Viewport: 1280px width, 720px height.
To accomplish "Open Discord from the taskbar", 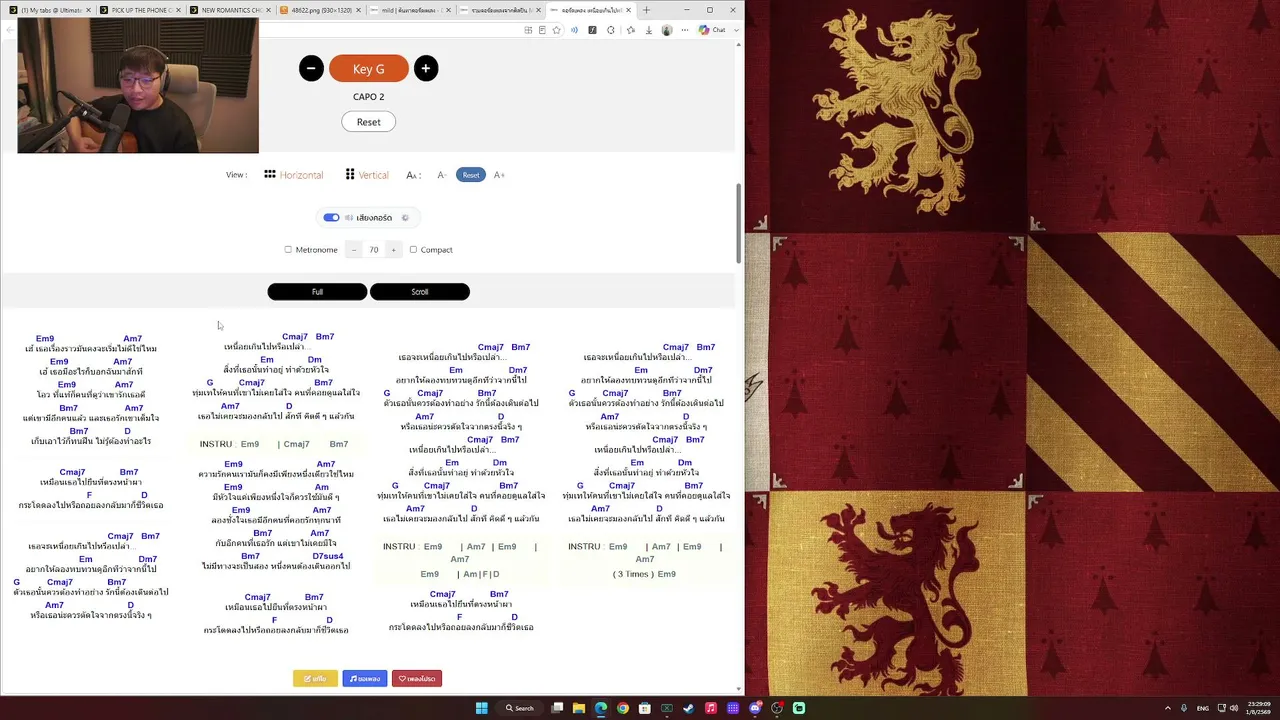I will (x=755, y=708).
